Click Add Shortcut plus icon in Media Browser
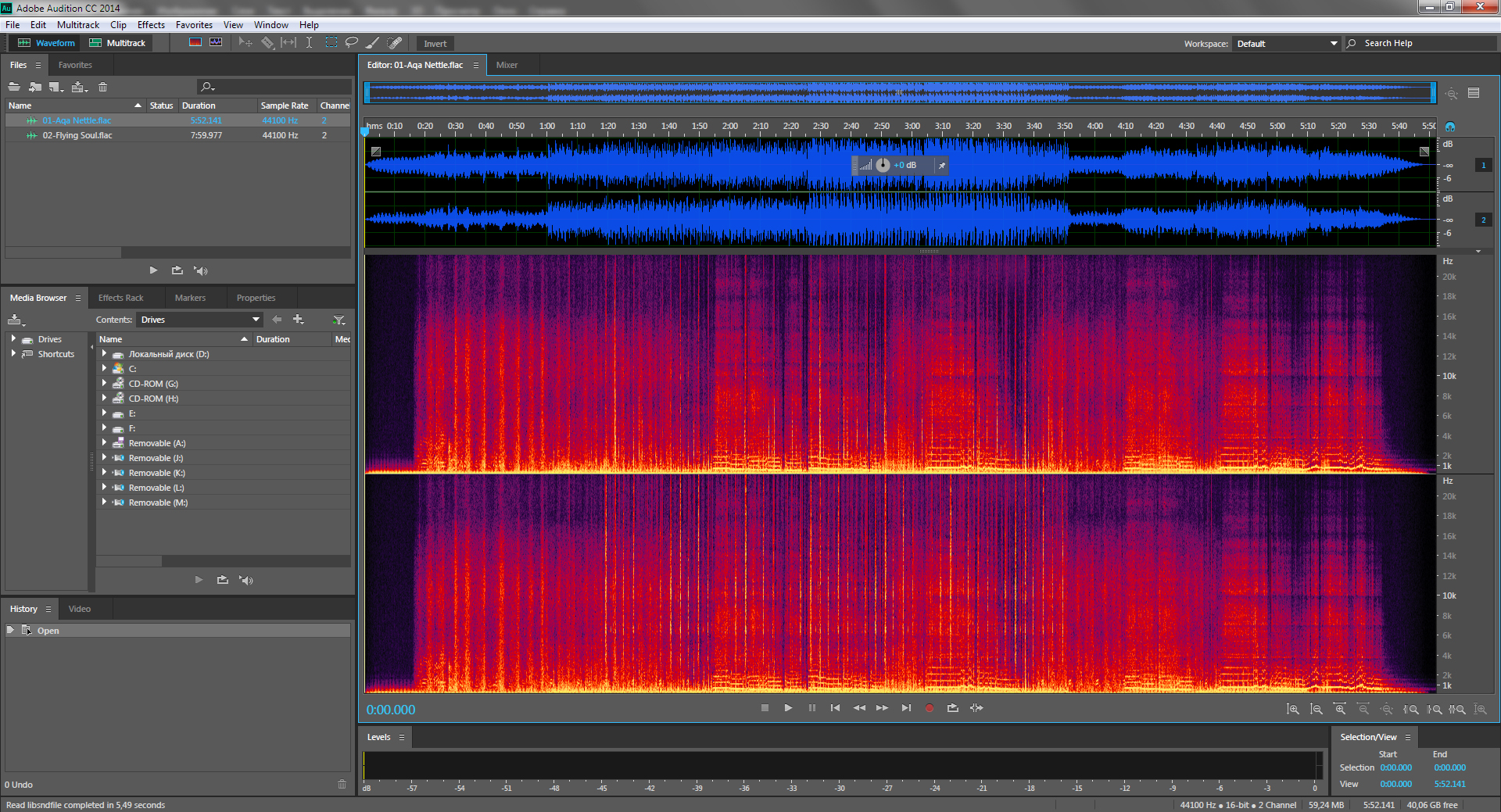The image size is (1501, 812). (298, 319)
